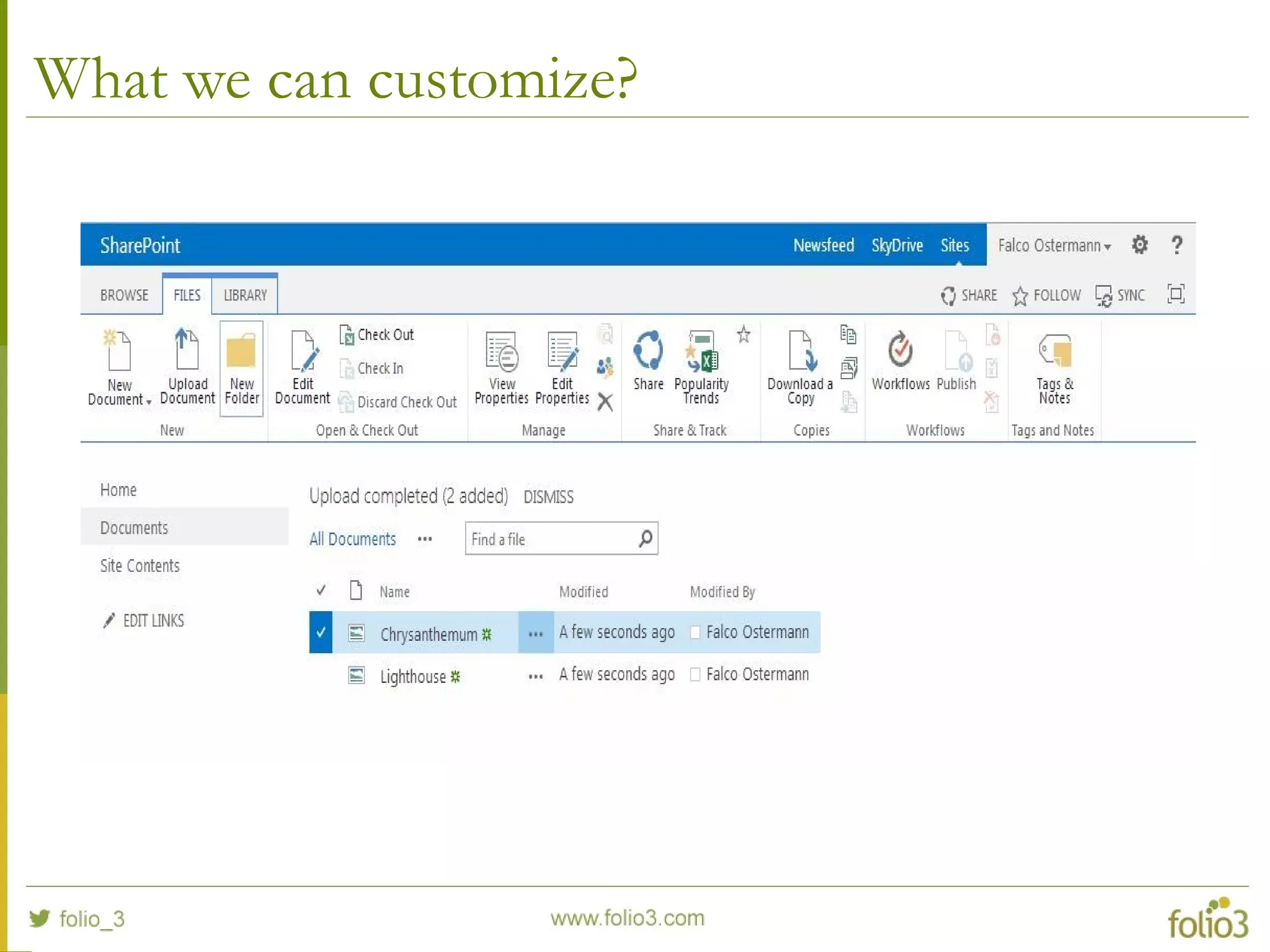This screenshot has width=1270, height=952.
Task: Click the Chrysanthemum image file icon
Action: pyautogui.click(x=356, y=633)
